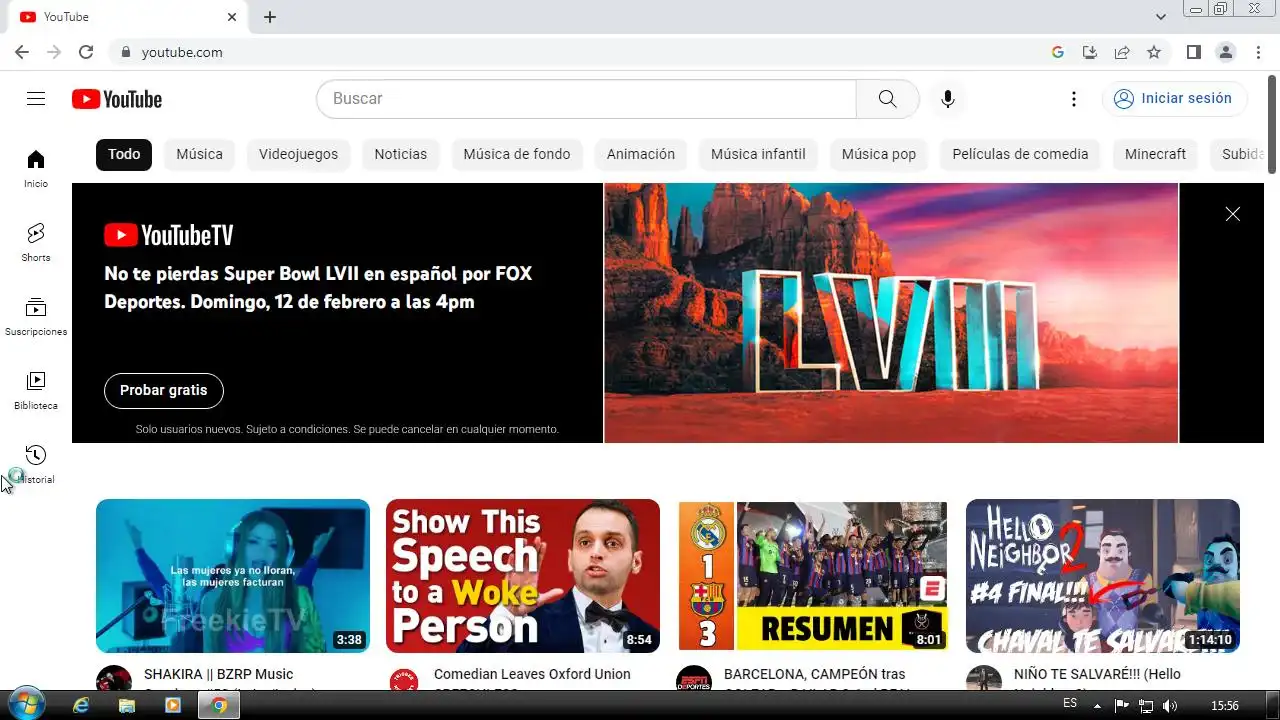Click the Iniciar sesión button
The image size is (1280, 720).
pos(1175,99)
